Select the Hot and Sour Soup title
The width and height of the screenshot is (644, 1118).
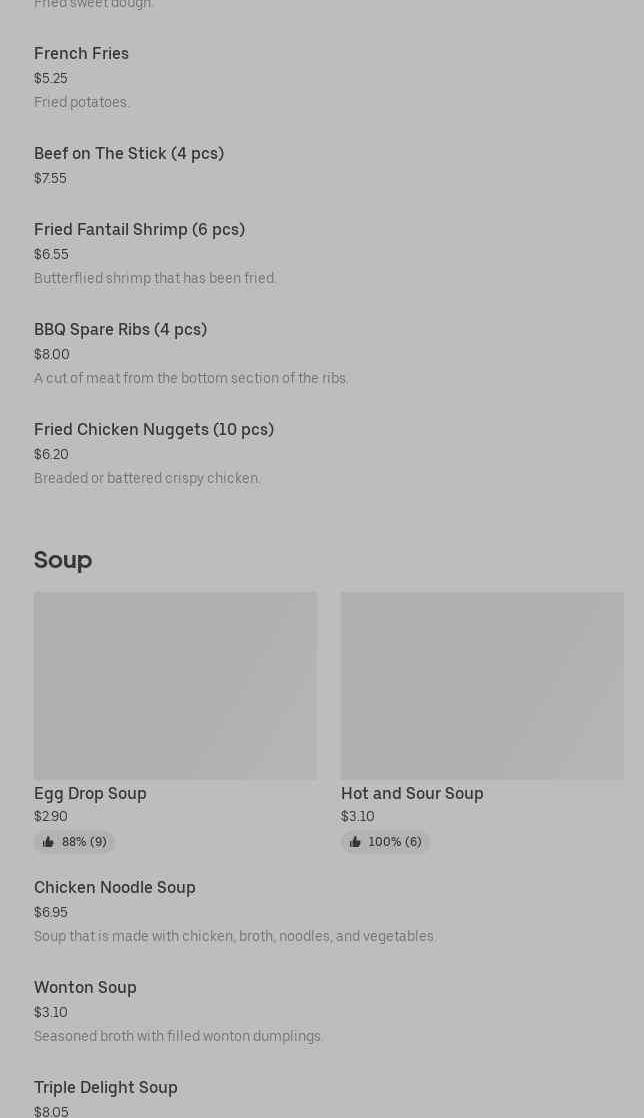pyautogui.click(x=412, y=793)
